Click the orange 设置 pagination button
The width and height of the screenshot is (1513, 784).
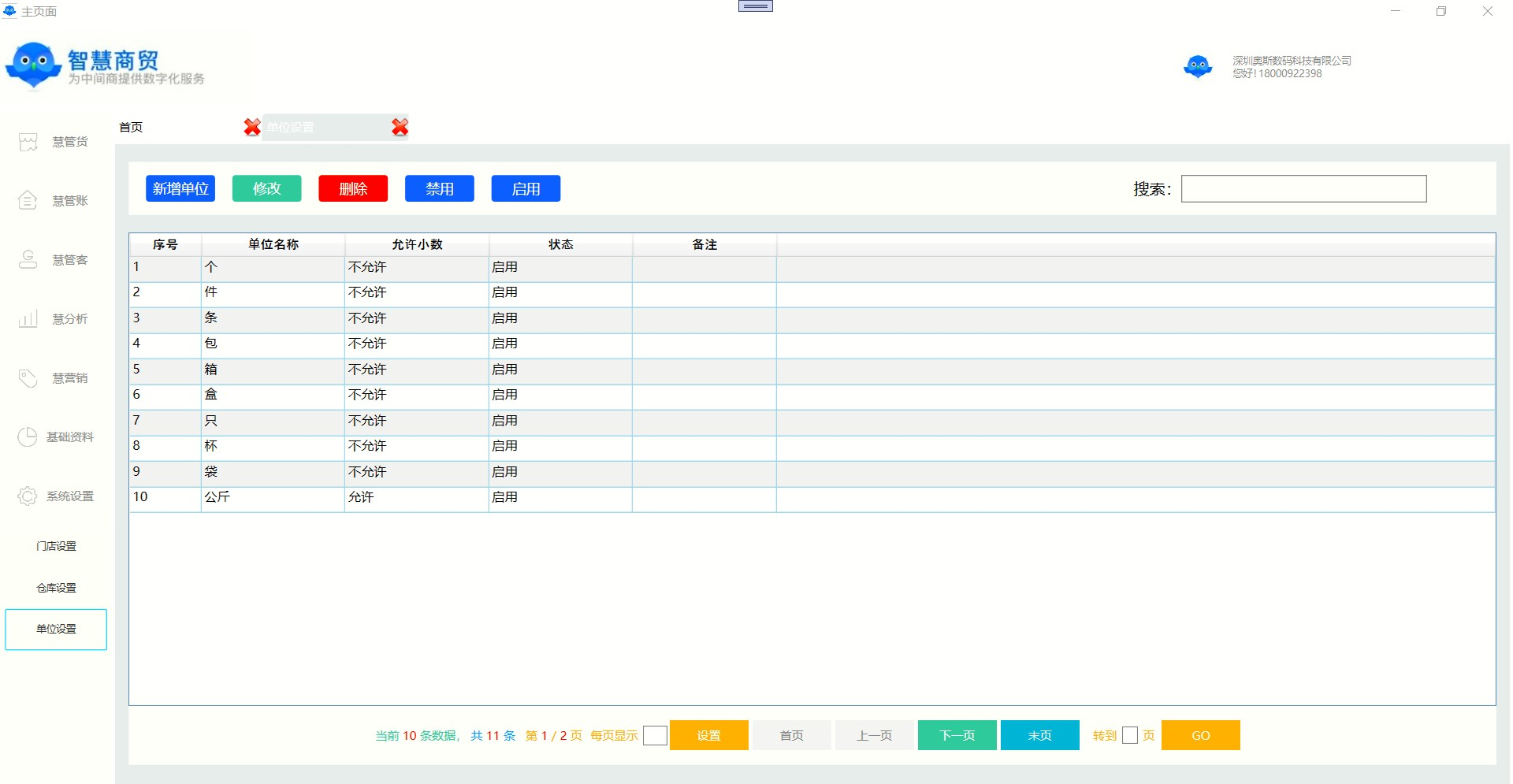(708, 735)
